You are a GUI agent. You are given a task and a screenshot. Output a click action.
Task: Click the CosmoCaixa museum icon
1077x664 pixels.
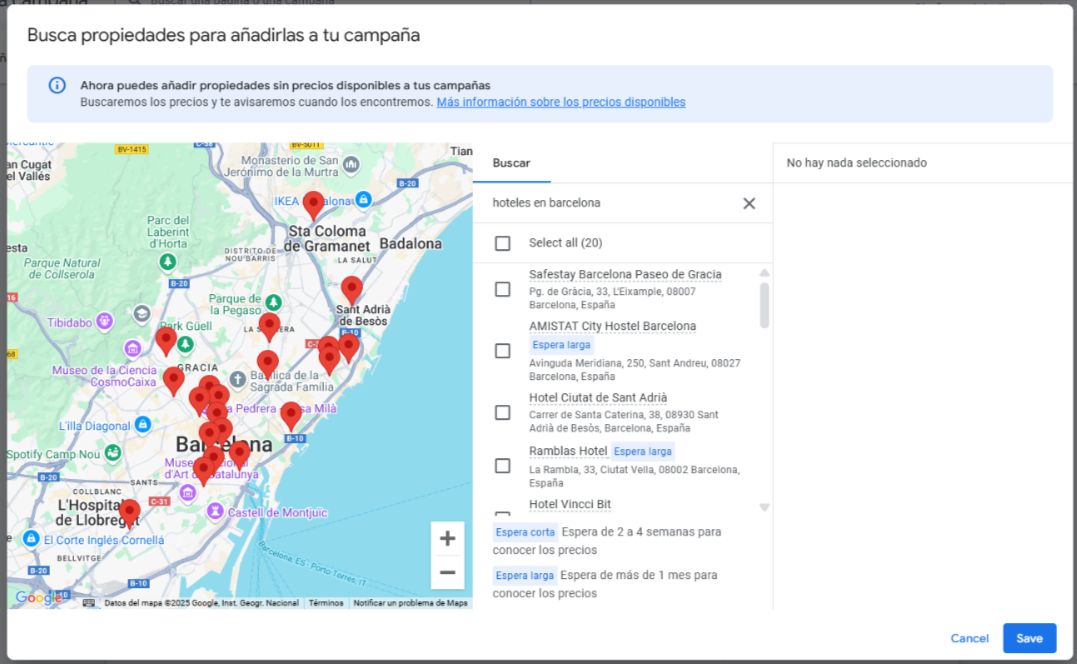point(133,348)
